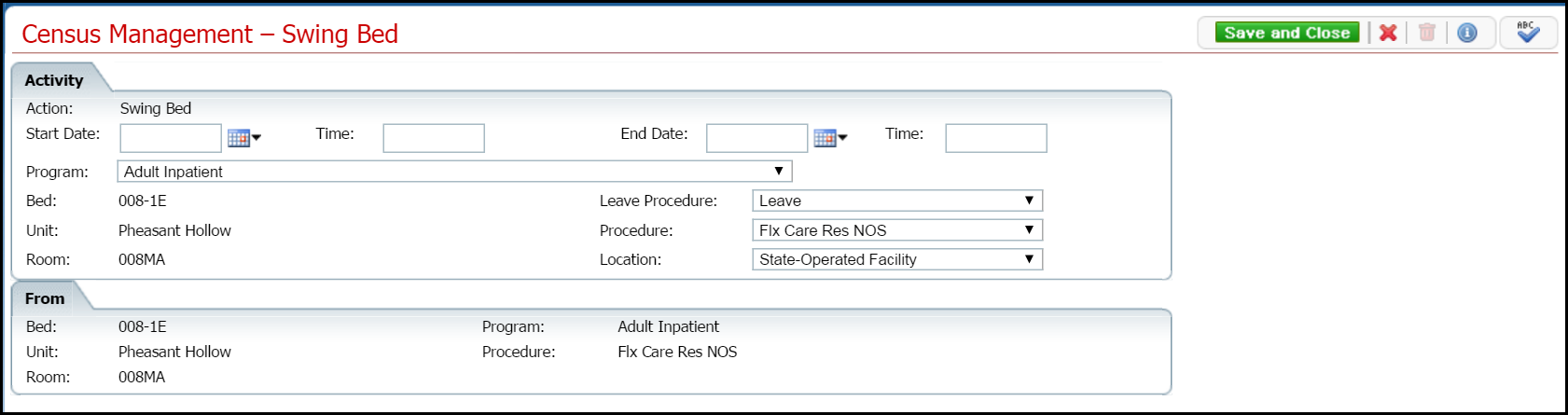This screenshot has height=415, width=1568.
Task: Open the End Date calendar picker
Action: 825,138
